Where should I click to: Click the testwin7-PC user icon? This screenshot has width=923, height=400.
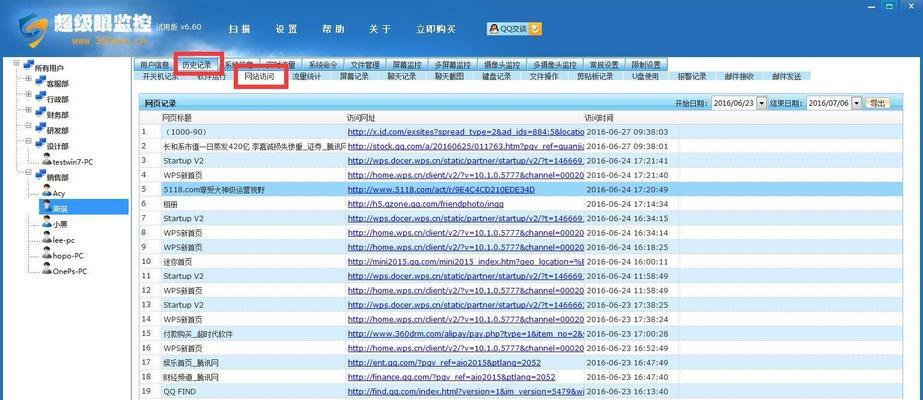[47, 159]
